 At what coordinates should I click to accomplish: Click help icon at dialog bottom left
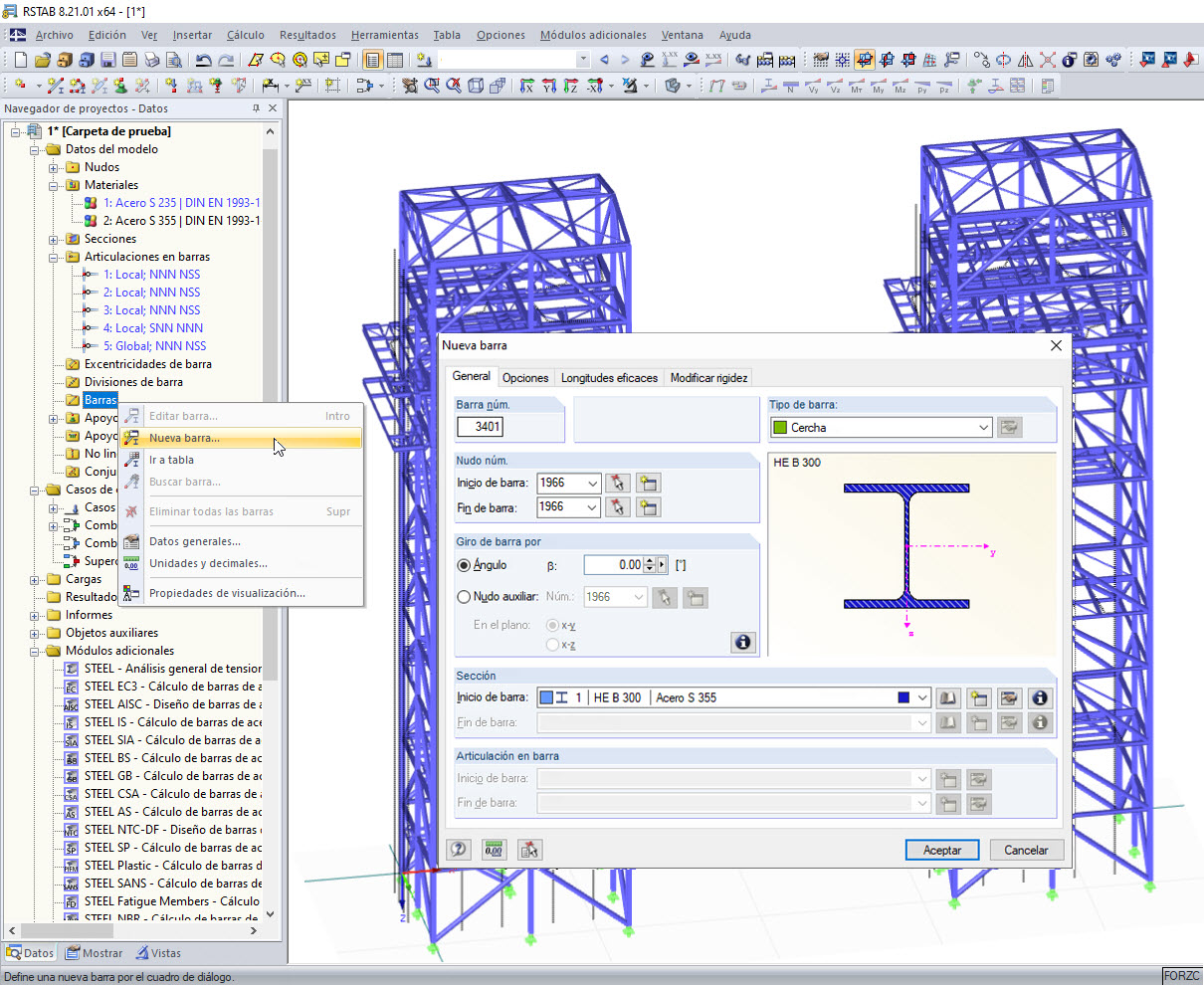459,850
